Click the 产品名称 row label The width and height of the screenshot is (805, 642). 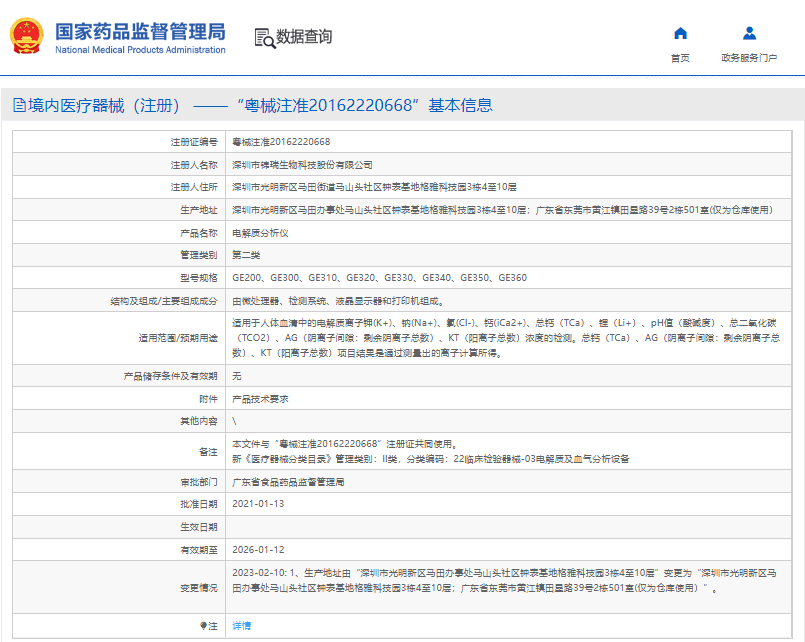tap(199, 233)
